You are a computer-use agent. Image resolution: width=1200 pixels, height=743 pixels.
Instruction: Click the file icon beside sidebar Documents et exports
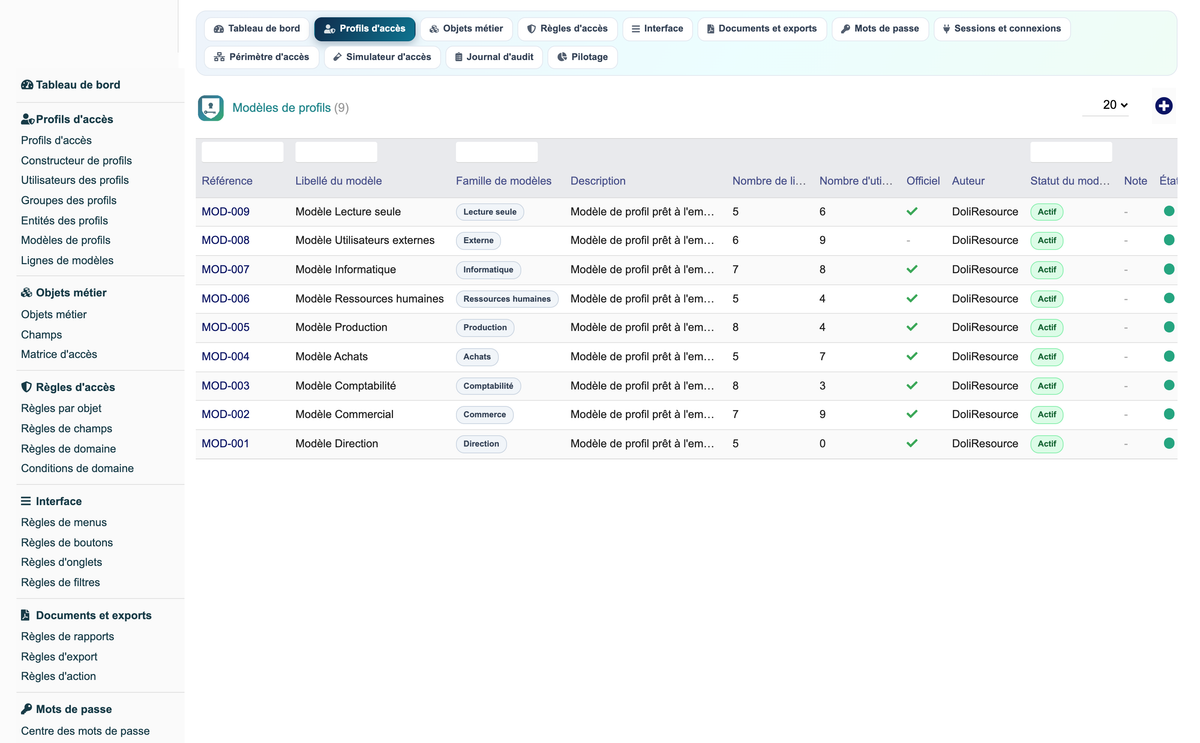point(26,615)
